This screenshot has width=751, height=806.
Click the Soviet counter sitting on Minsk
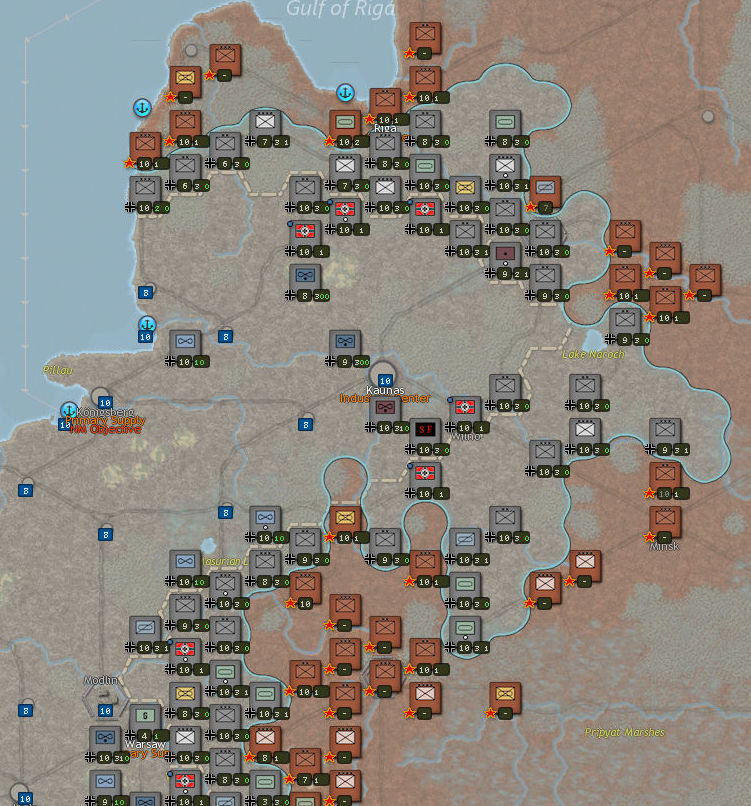[665, 517]
